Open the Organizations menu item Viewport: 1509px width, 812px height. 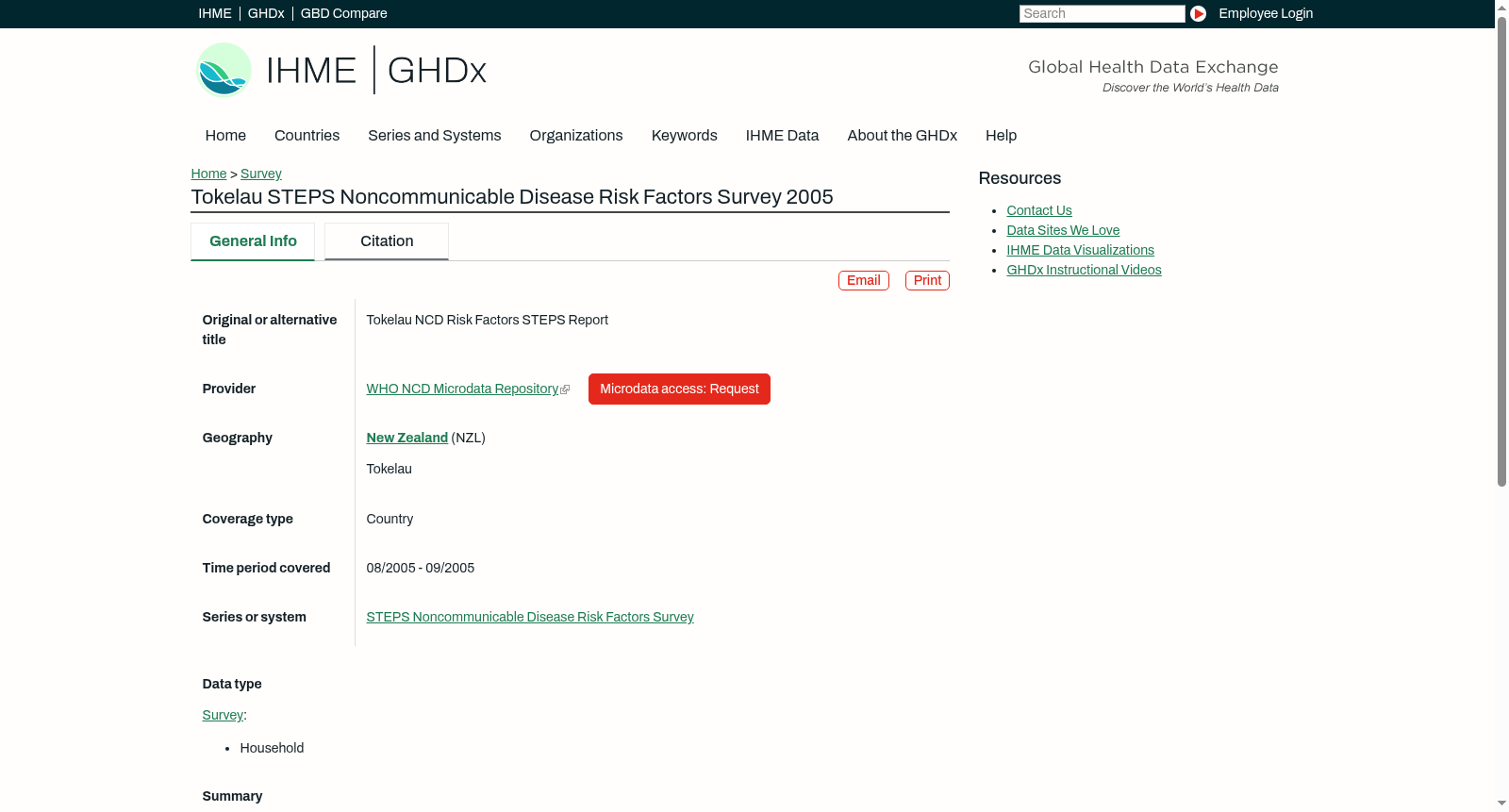pos(576,136)
